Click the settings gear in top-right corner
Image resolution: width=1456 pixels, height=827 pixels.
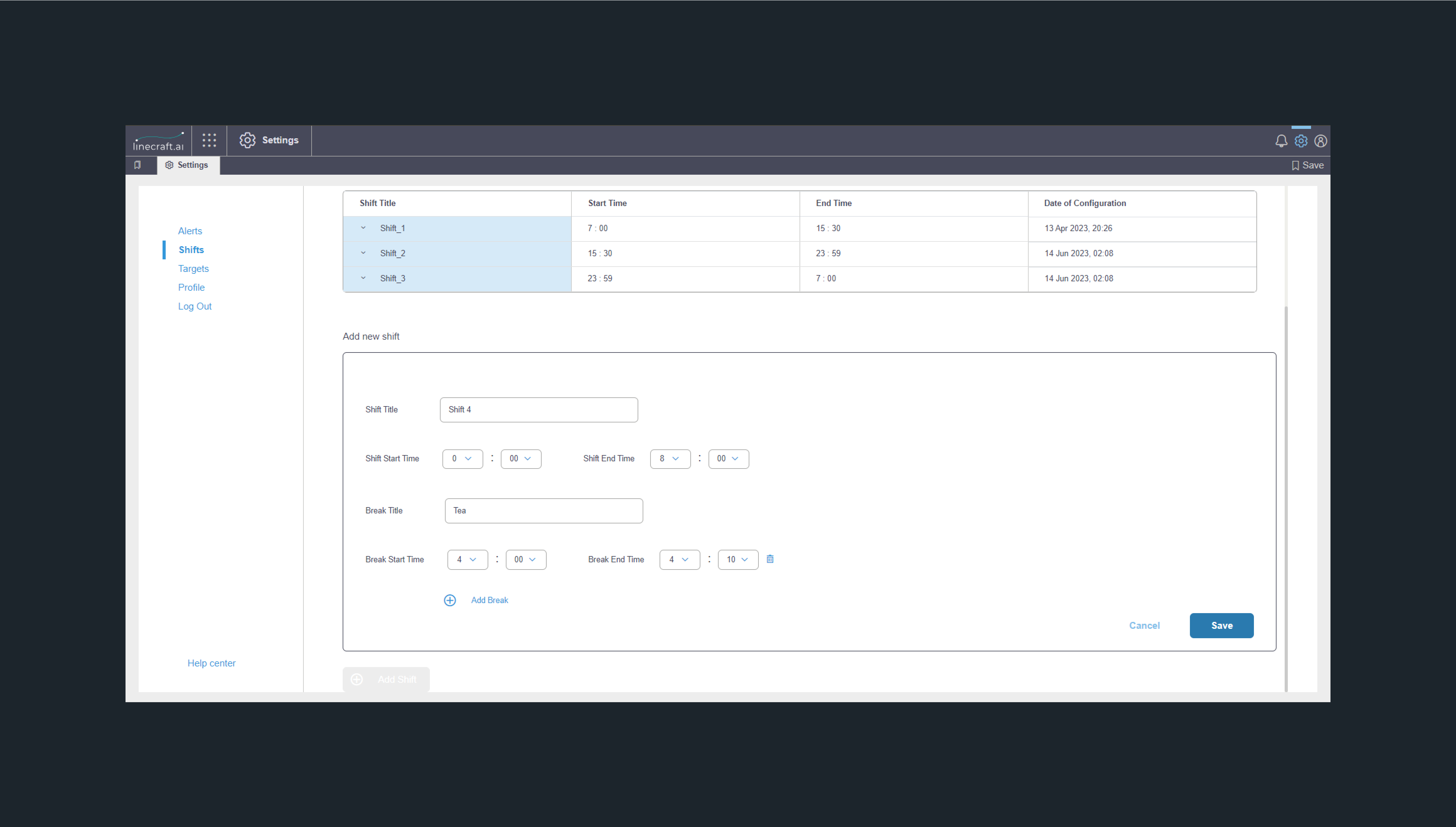pyautogui.click(x=1301, y=141)
